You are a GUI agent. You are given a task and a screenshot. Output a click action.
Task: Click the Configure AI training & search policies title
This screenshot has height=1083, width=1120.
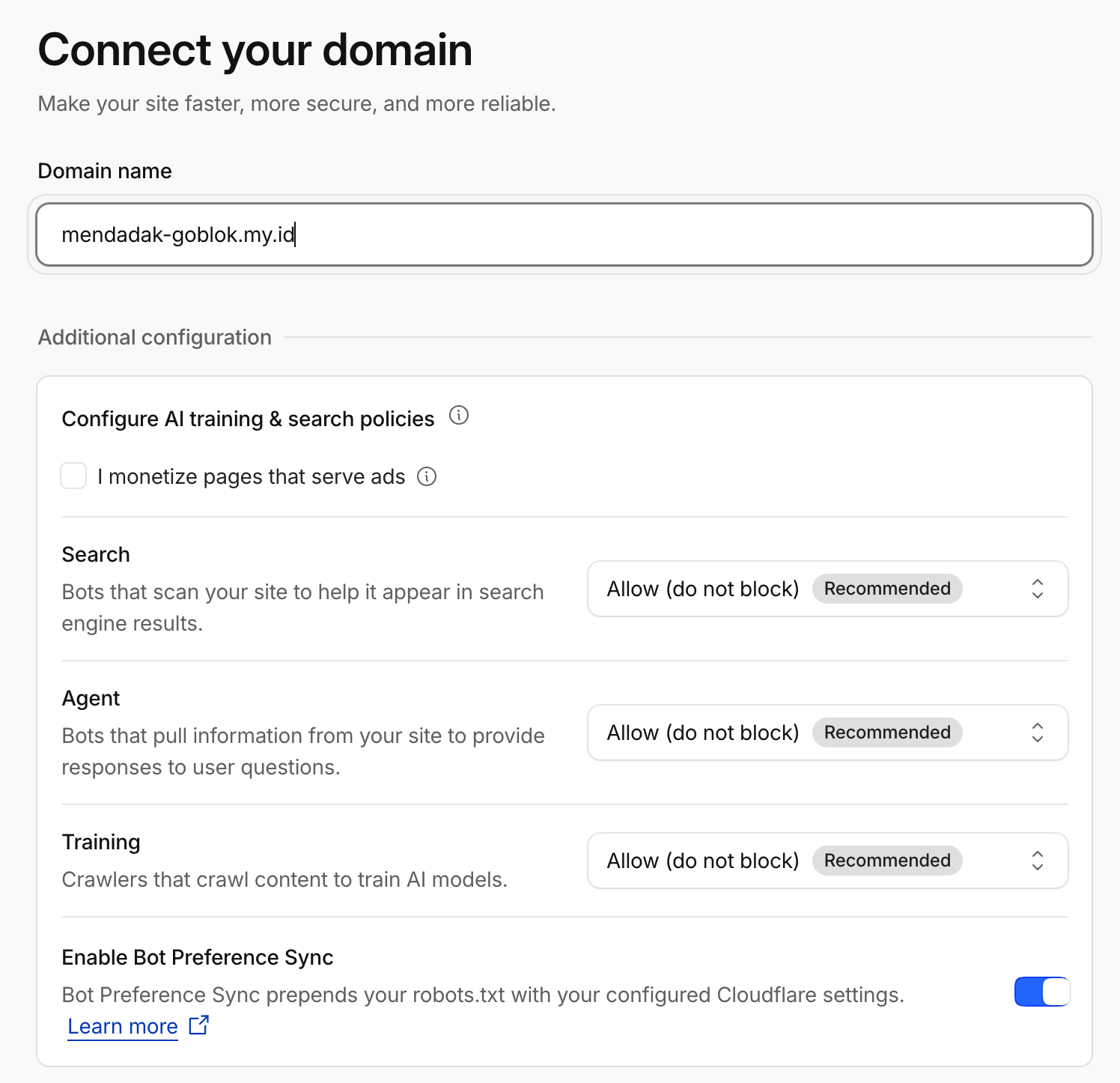pos(248,419)
